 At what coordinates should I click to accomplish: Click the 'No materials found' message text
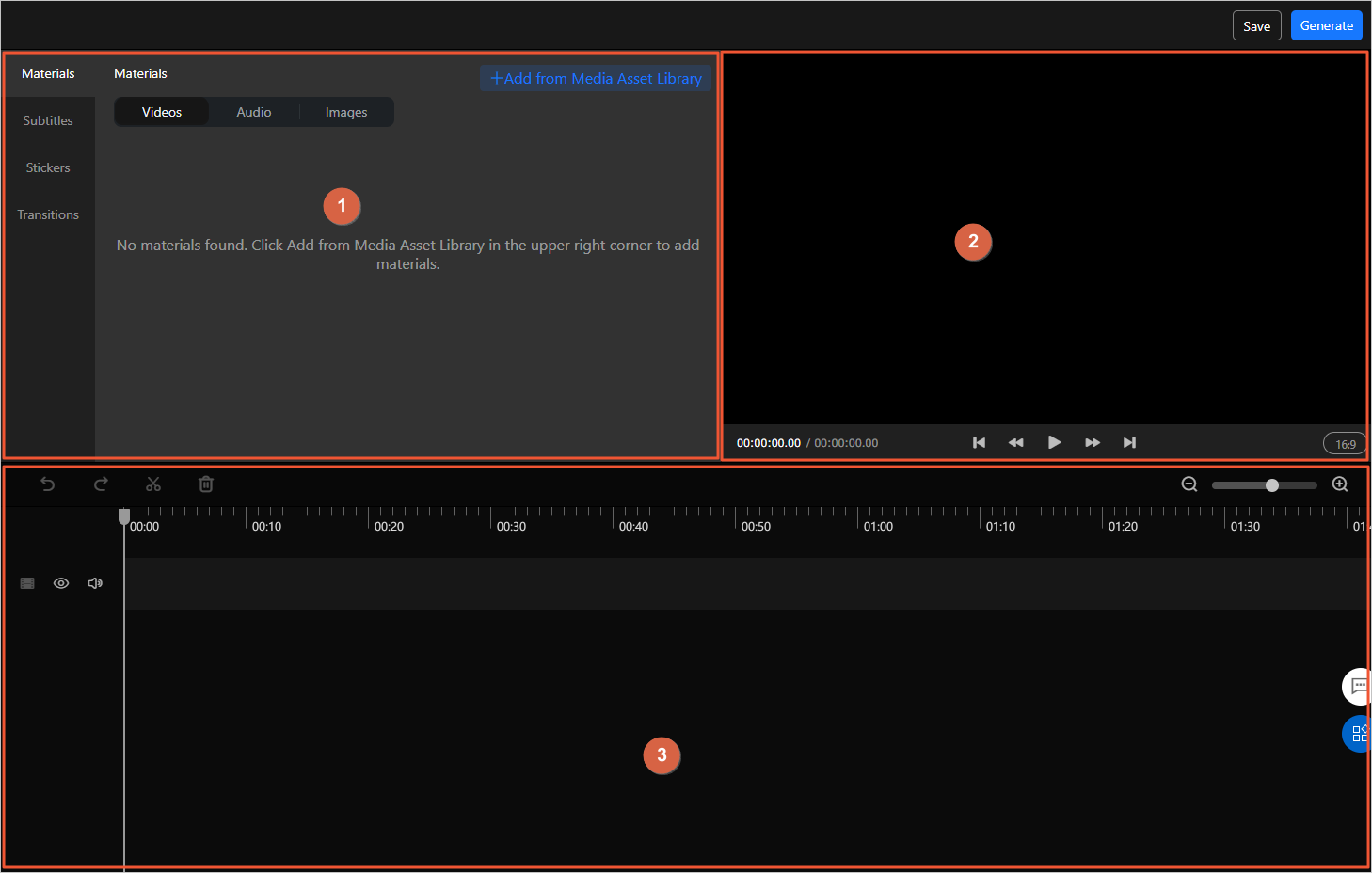coord(407,254)
